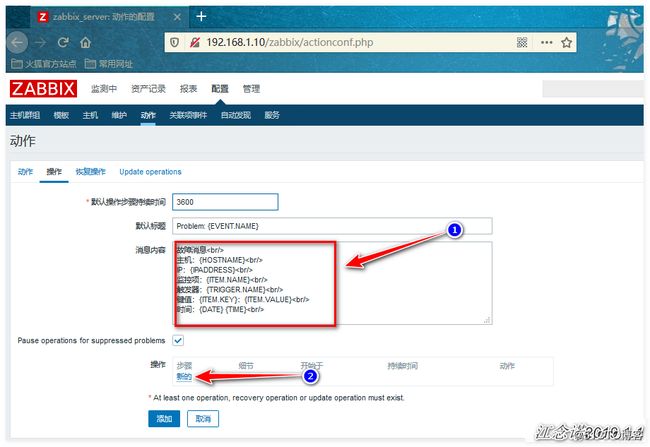
Task: Open the QR code icon in address bar
Action: [x=522, y=42]
